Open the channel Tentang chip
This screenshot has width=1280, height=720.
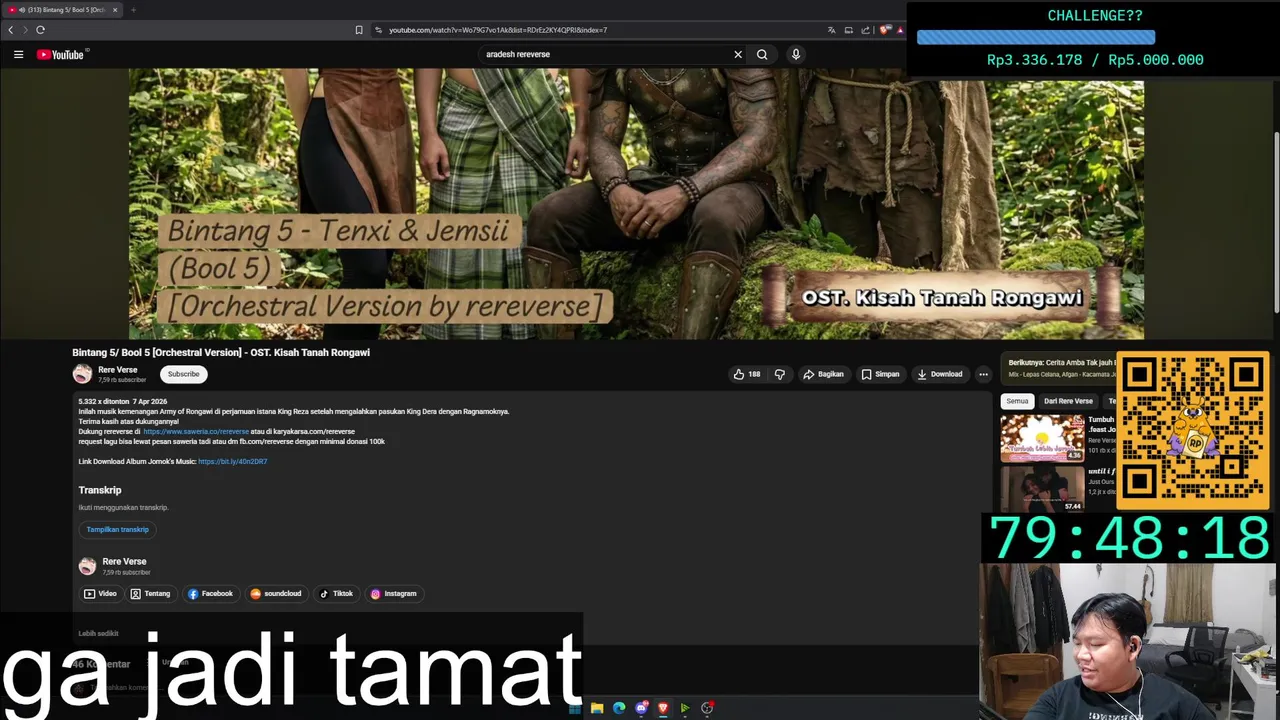click(x=150, y=594)
